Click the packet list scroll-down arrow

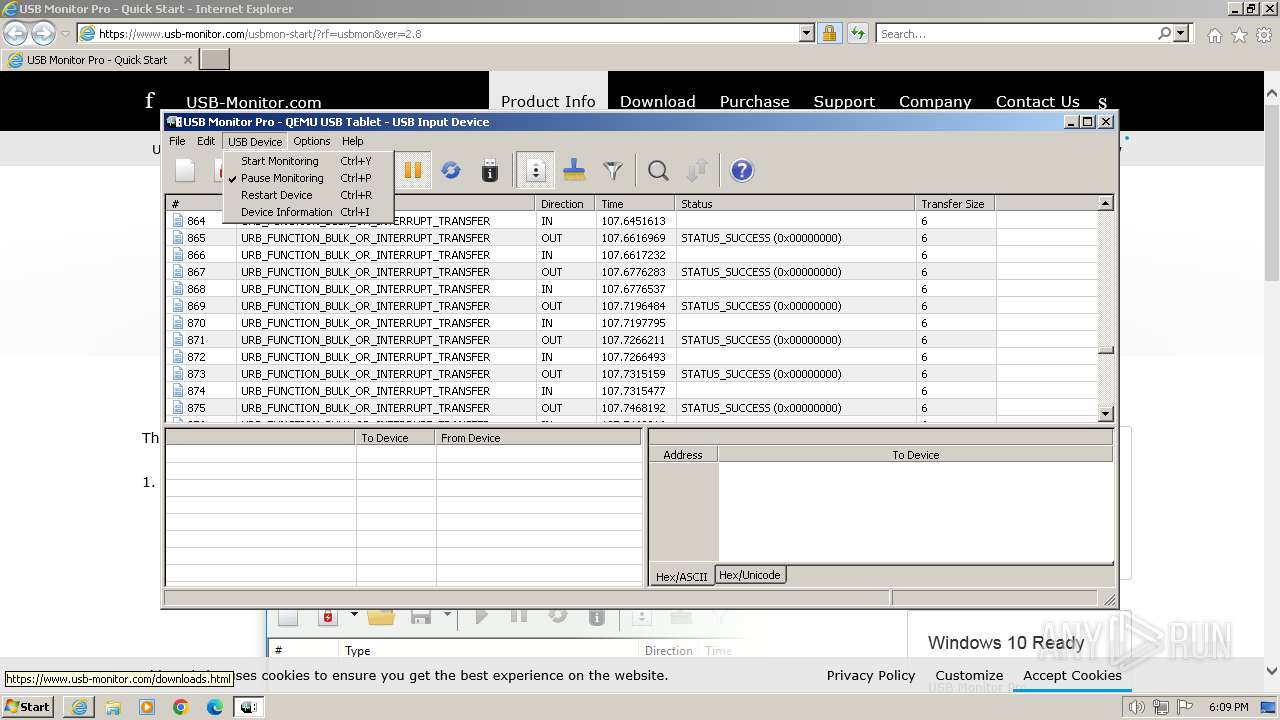[x=1105, y=414]
